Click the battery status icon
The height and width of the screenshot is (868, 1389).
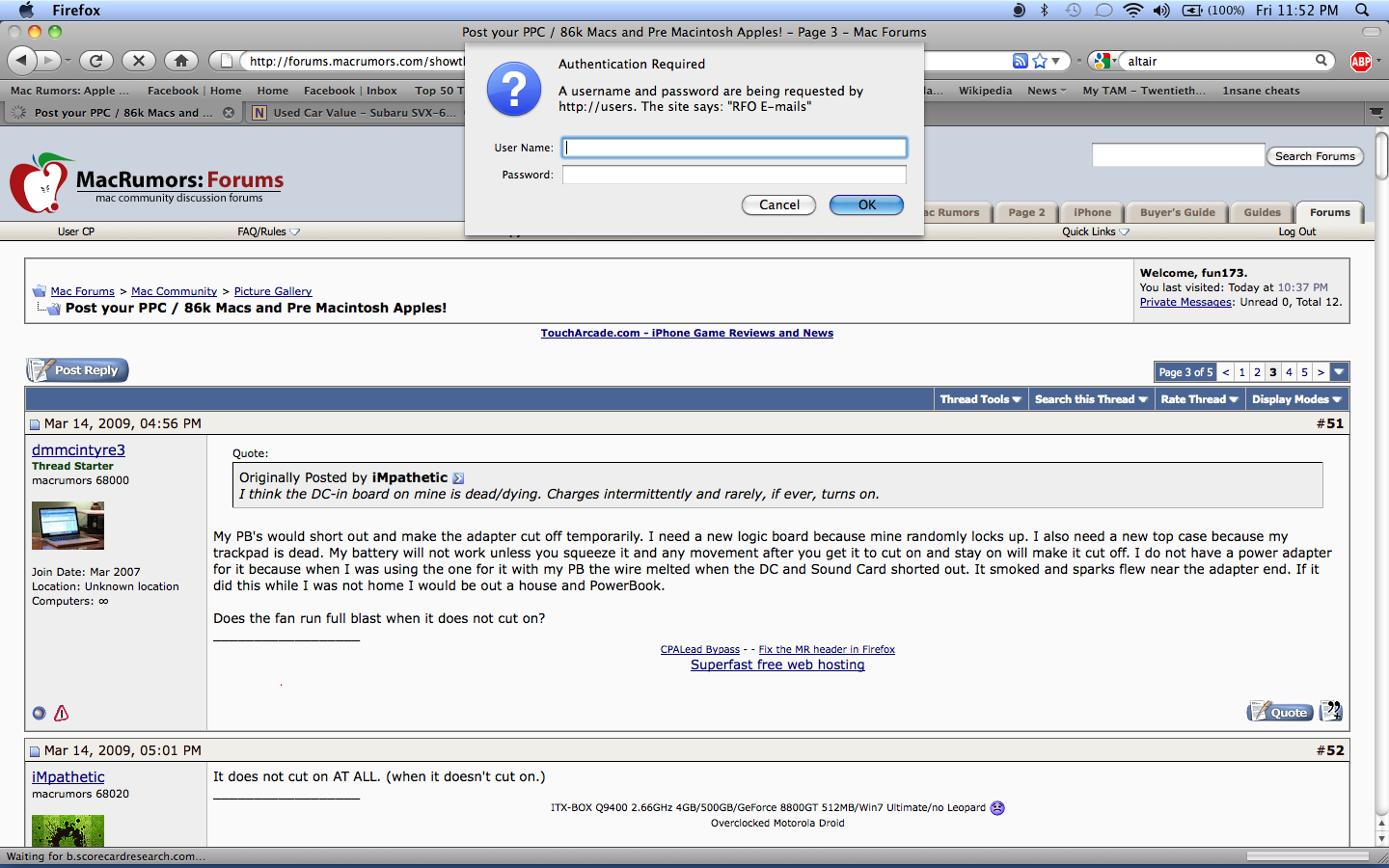click(x=1192, y=10)
